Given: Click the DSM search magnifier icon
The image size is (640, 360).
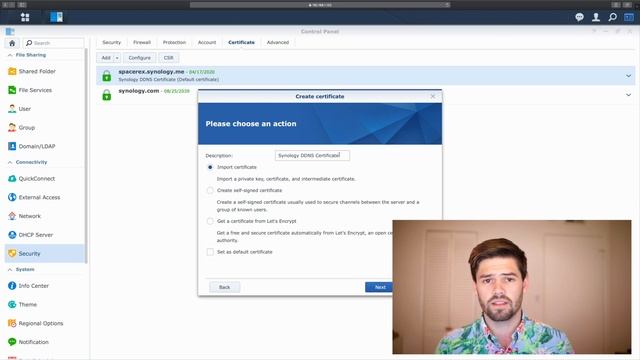Looking at the screenshot, I should click(x=613, y=17).
